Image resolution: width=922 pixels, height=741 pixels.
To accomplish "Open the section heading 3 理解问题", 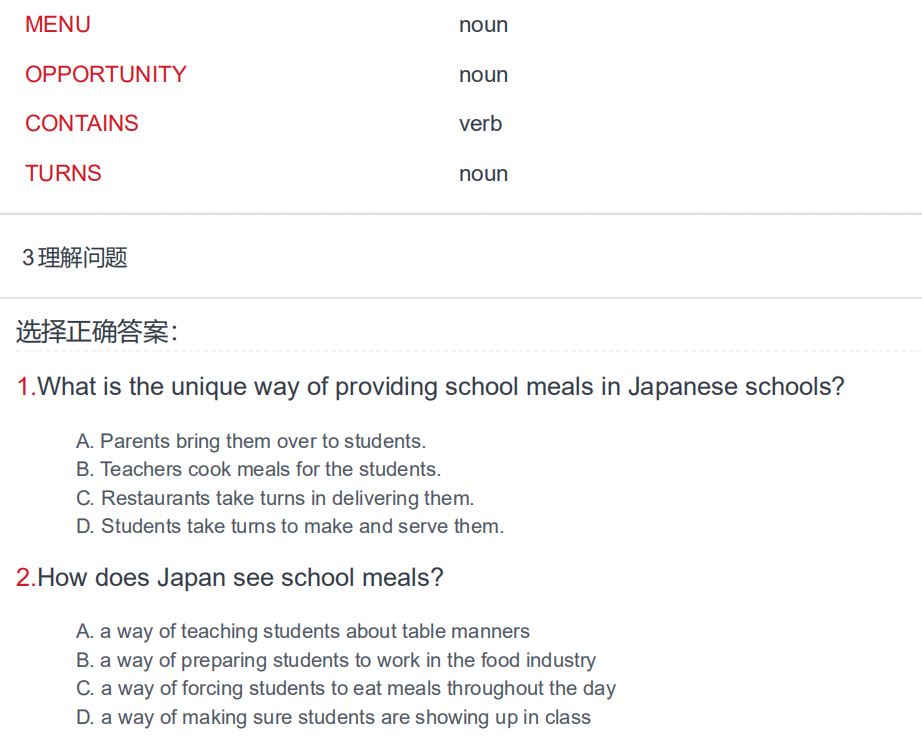I will 75,258.
